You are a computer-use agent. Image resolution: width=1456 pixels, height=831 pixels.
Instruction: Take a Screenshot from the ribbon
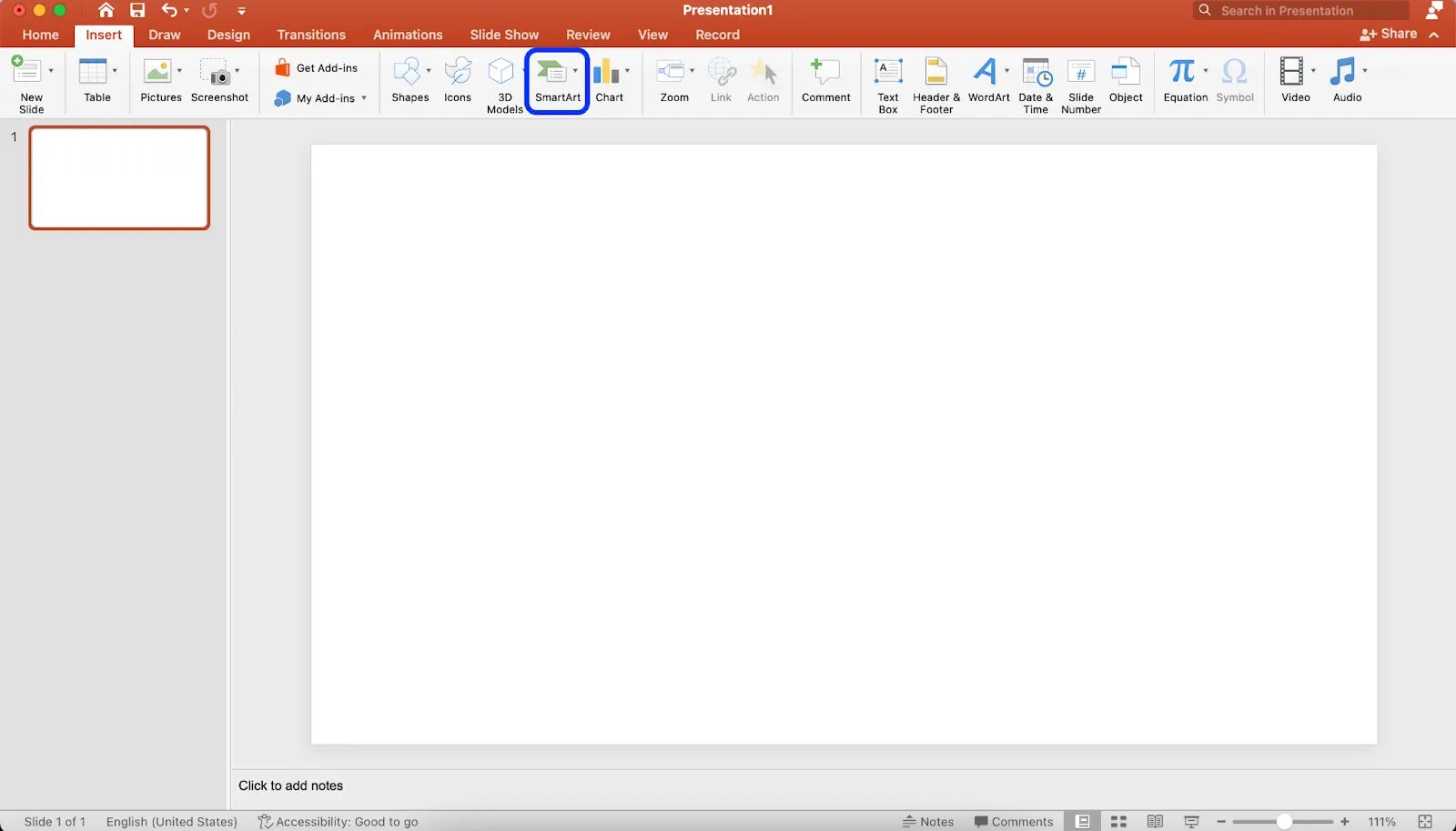[x=219, y=81]
